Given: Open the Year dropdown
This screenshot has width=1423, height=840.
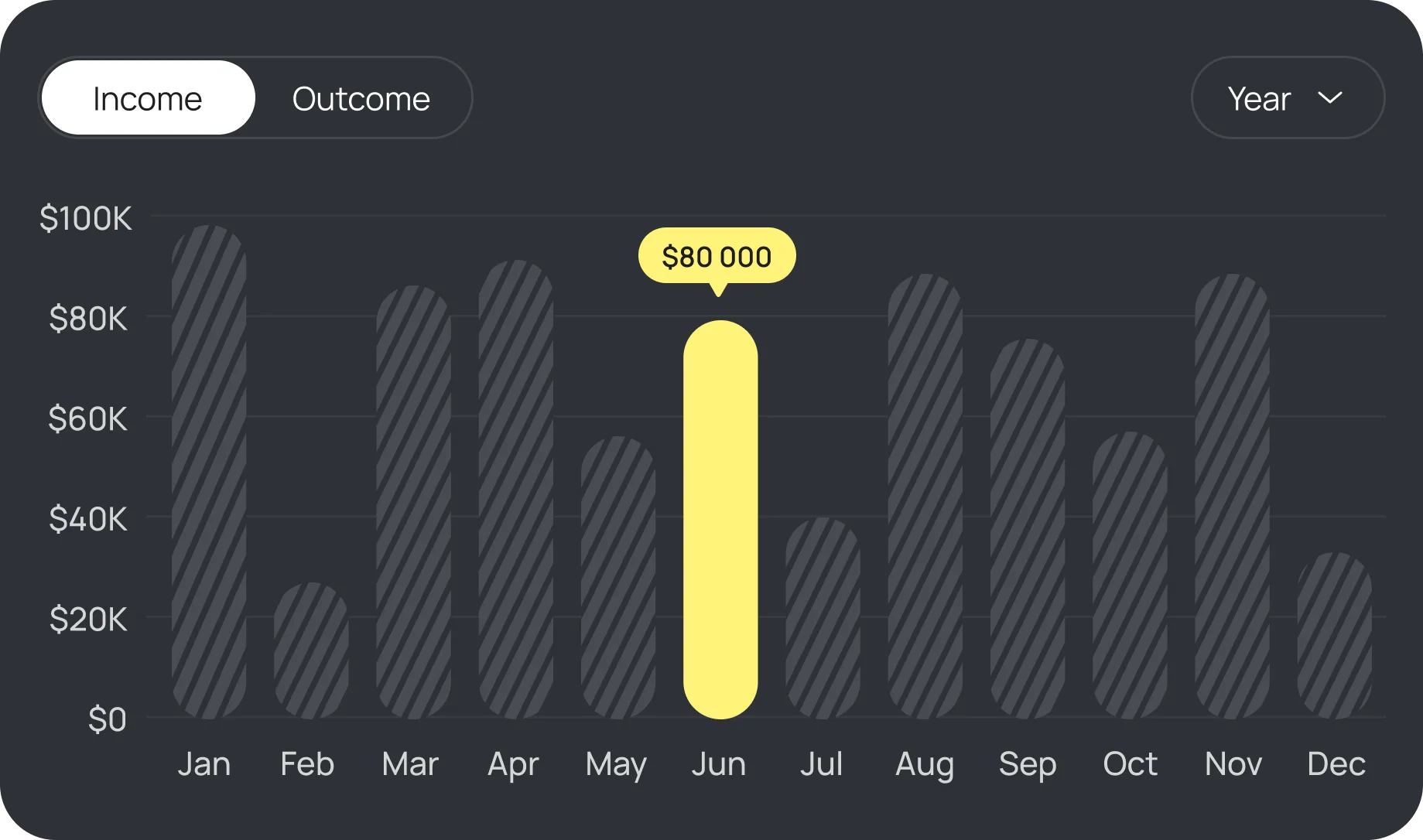Looking at the screenshot, I should click(x=1287, y=97).
